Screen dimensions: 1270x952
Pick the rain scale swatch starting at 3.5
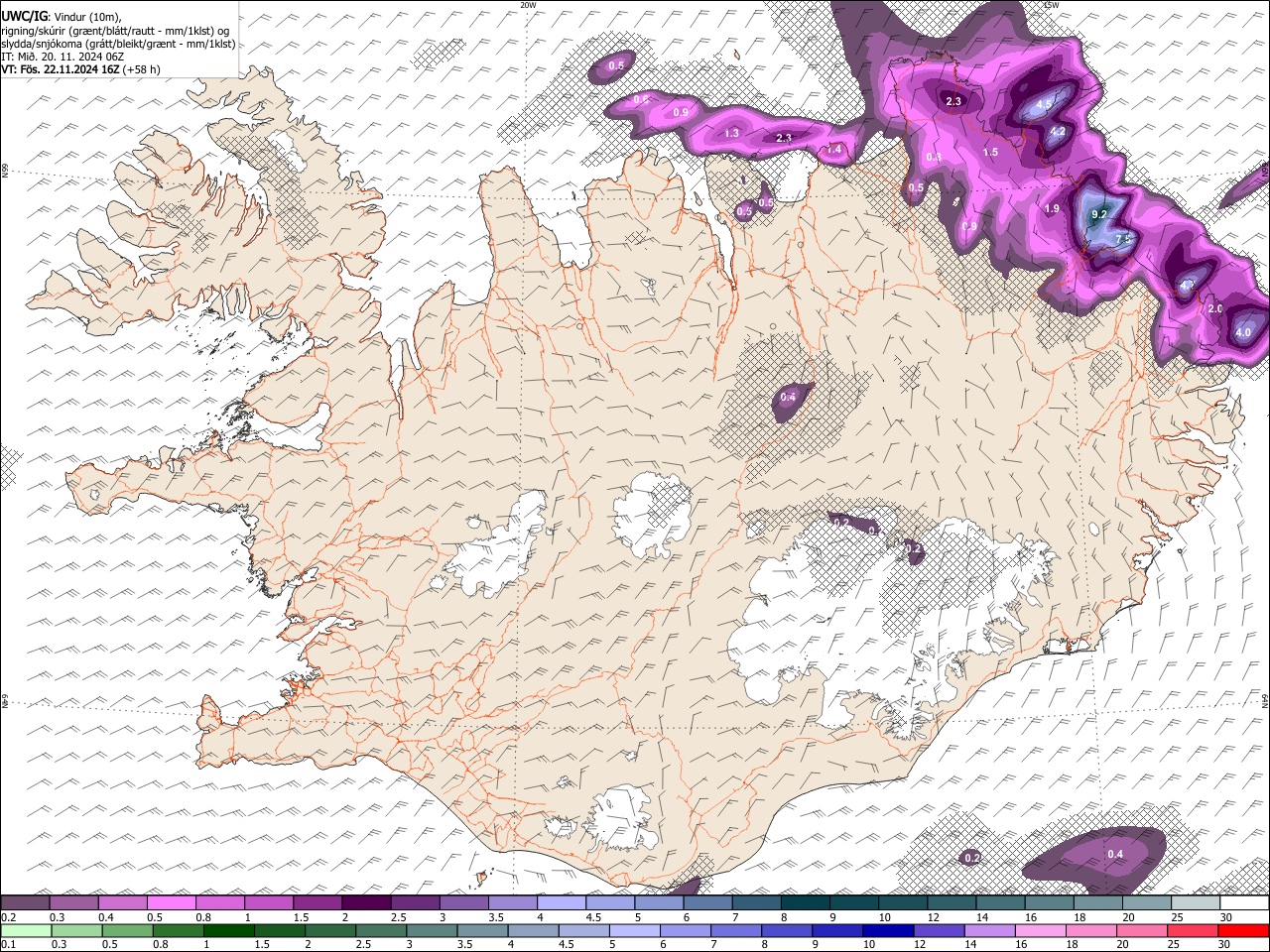(x=482, y=931)
